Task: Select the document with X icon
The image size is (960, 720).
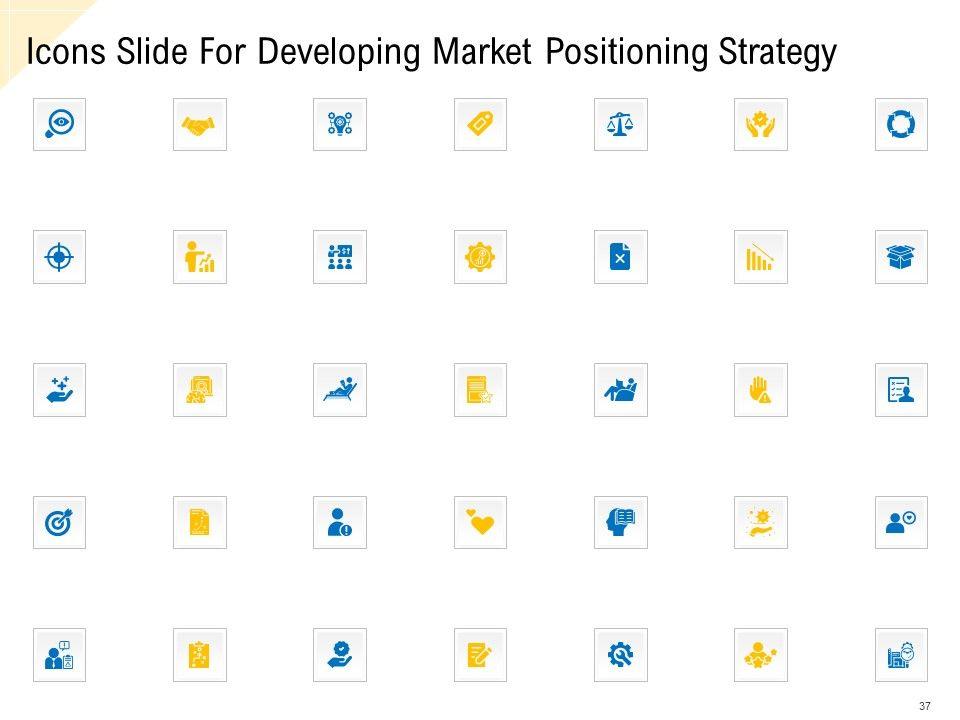Action: (621, 257)
